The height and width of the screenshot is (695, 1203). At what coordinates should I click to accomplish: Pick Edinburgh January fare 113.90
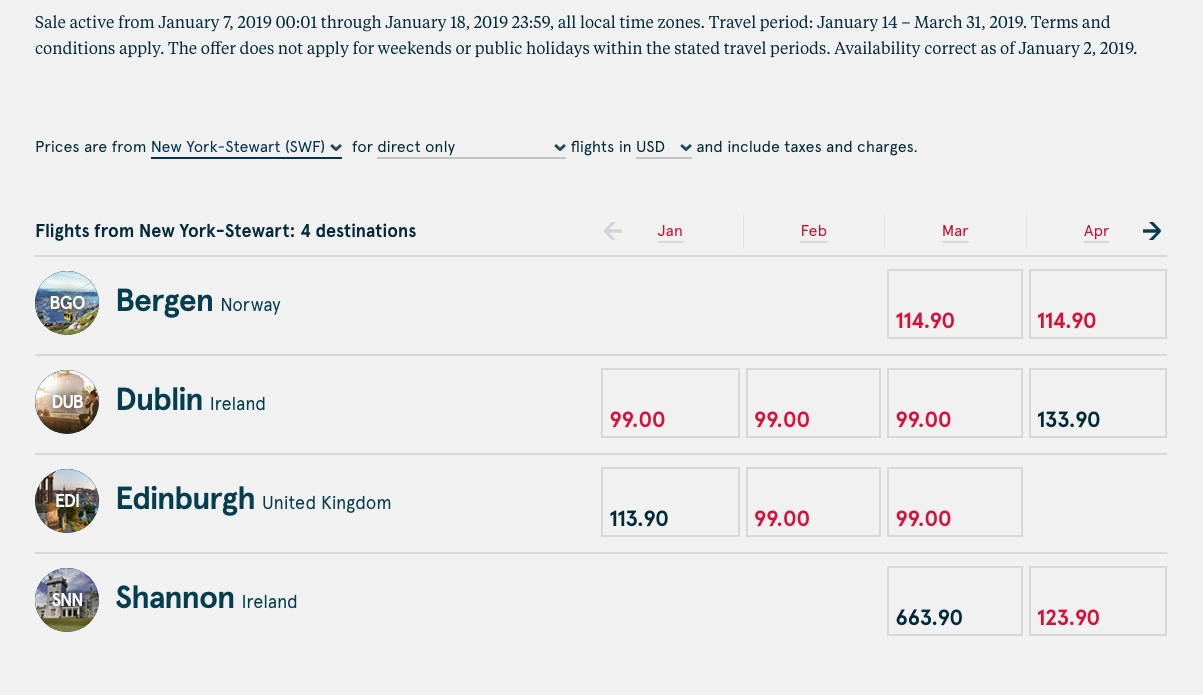click(670, 502)
